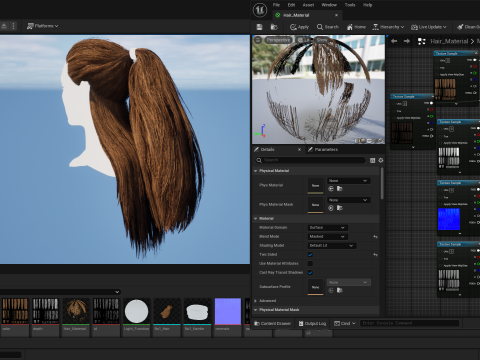The image size is (480, 360).
Task: Focus the Details search field
Action: [310, 160]
